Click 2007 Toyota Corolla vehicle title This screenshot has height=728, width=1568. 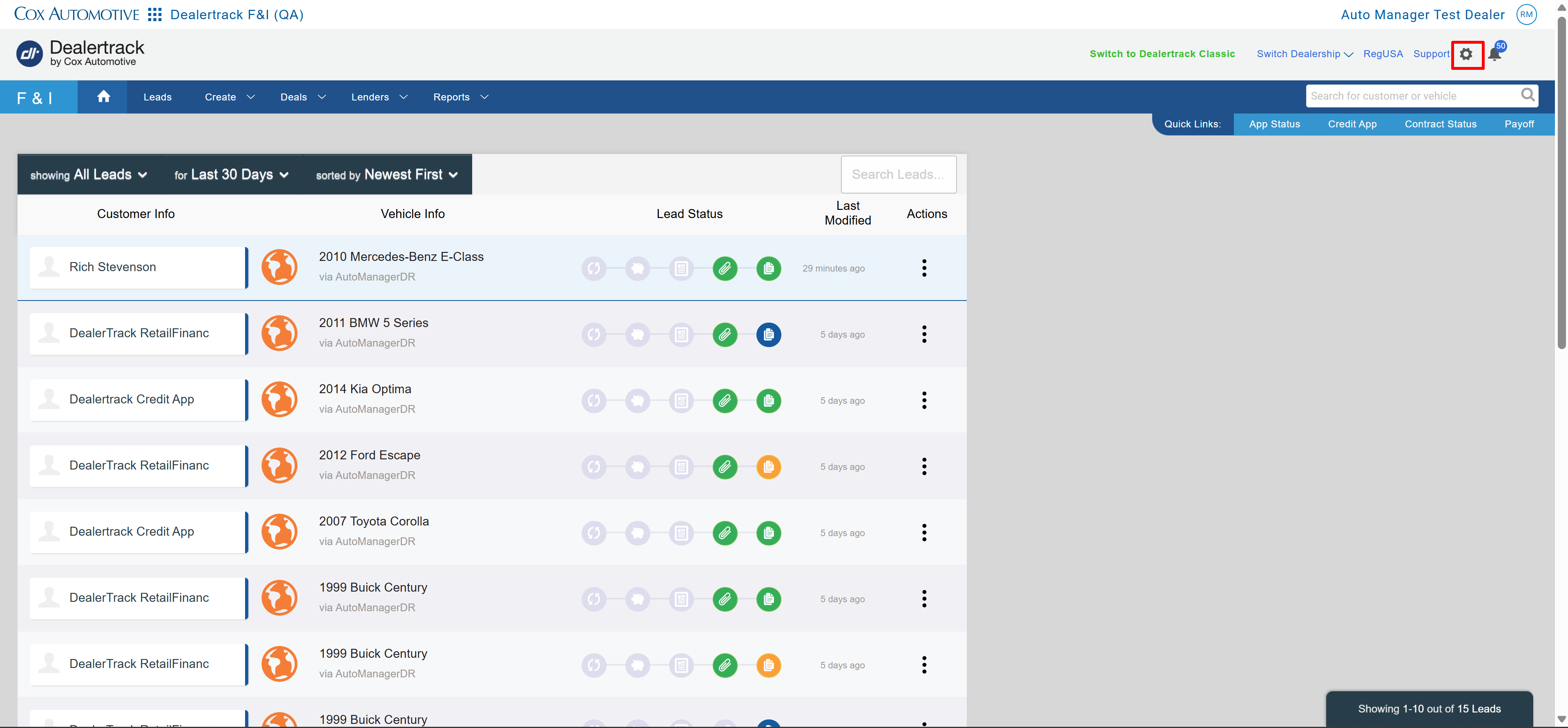(x=374, y=522)
